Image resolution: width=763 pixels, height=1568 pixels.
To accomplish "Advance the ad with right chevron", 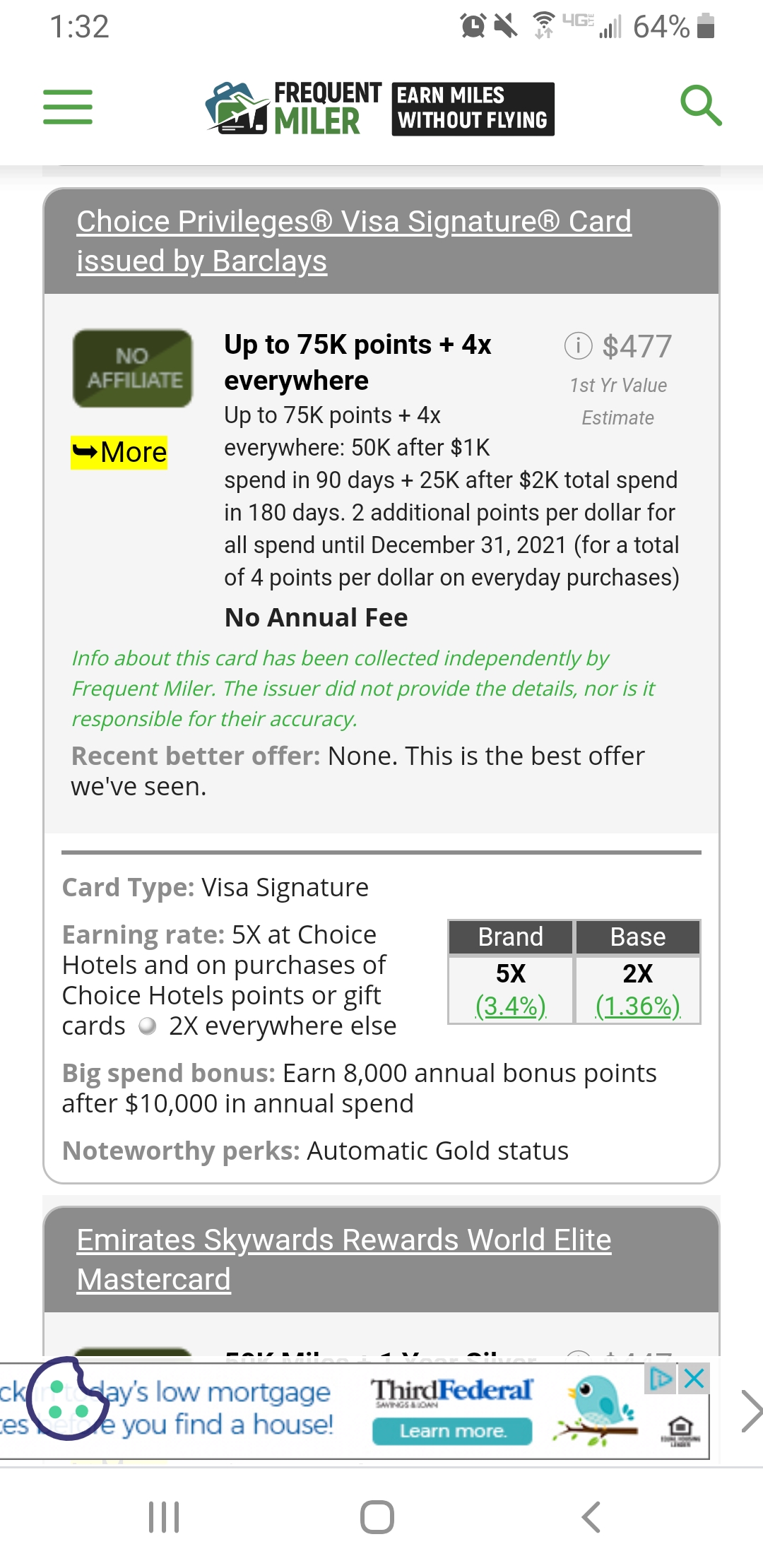I will point(750,1410).
